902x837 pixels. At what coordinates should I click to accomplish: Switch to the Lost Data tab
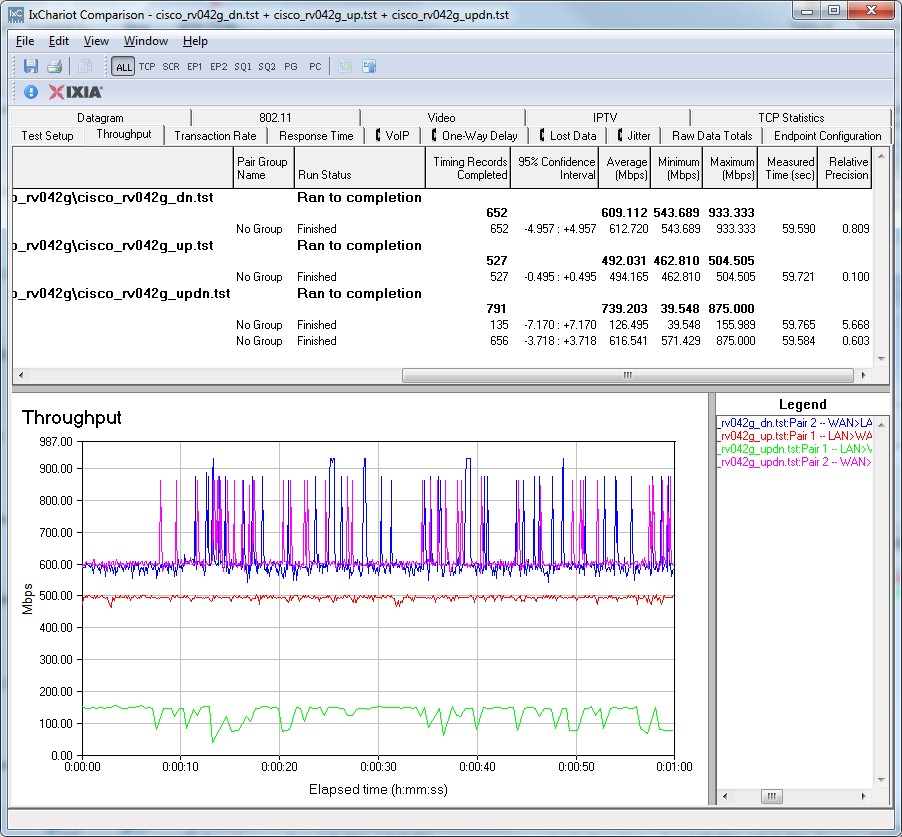click(x=568, y=136)
